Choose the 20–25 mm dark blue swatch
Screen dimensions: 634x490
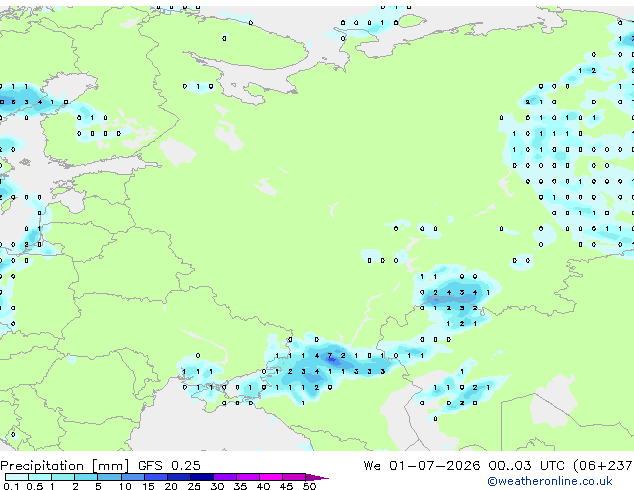point(178,477)
